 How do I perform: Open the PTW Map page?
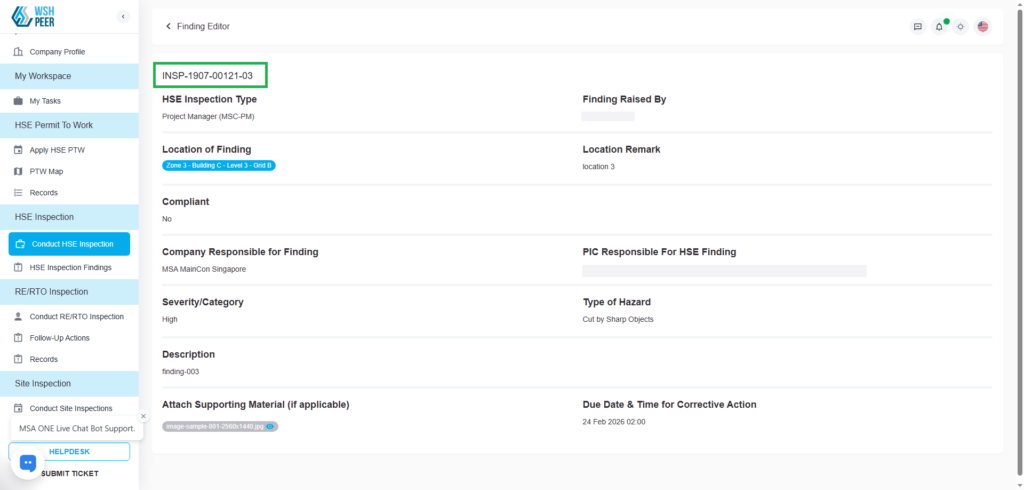pyautogui.click(x=46, y=171)
